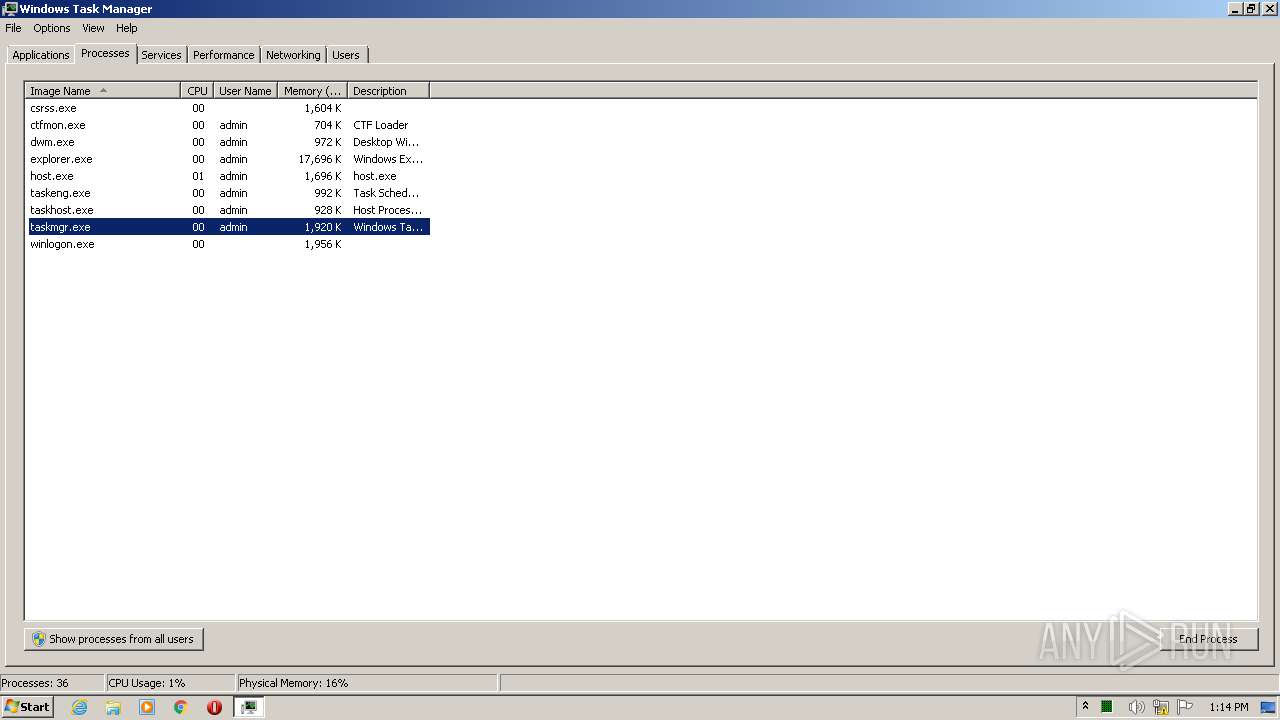
Task: Click the Task Sched... description cell
Action: point(386,193)
